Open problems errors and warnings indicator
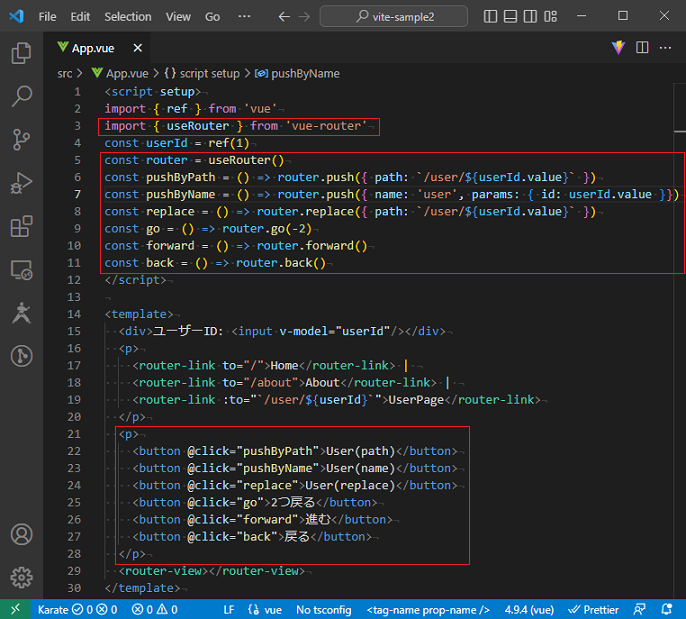Screen dimensions: 686x619 [x=154, y=609]
